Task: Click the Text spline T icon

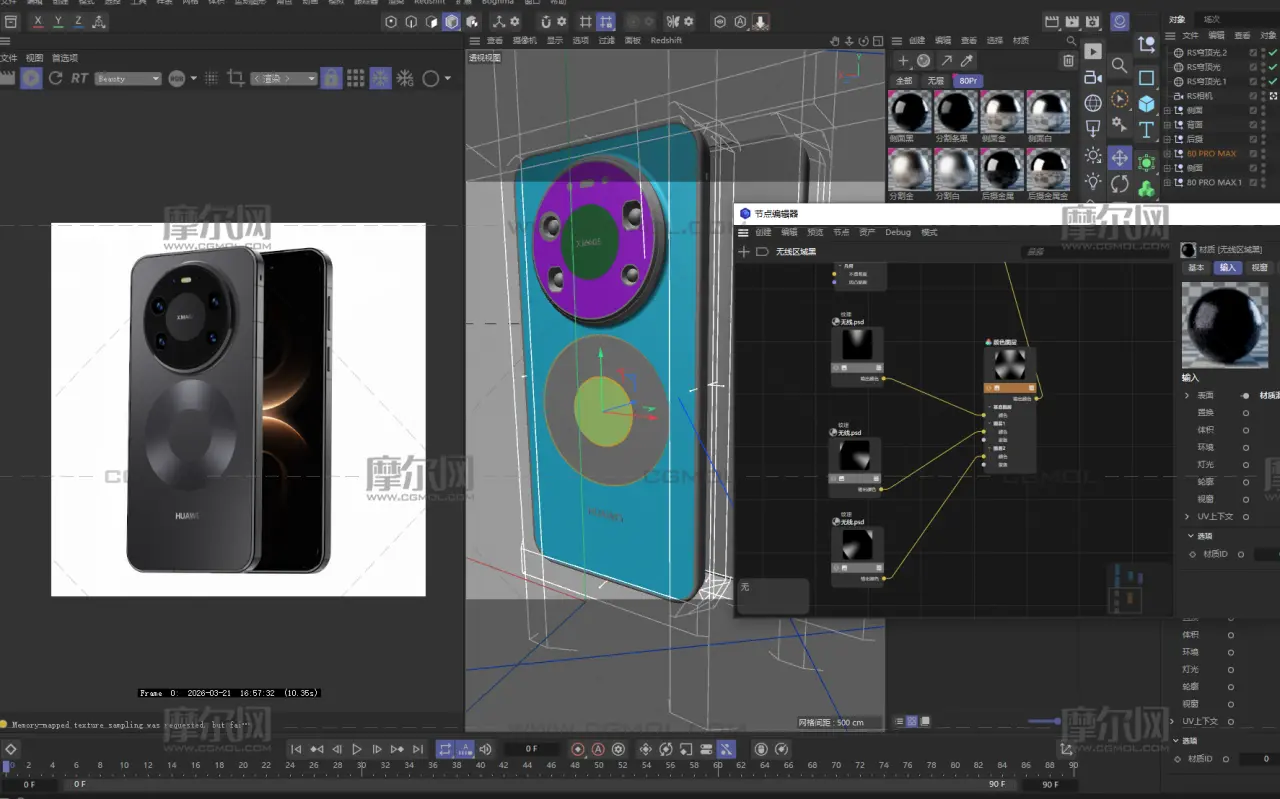Action: [1146, 130]
